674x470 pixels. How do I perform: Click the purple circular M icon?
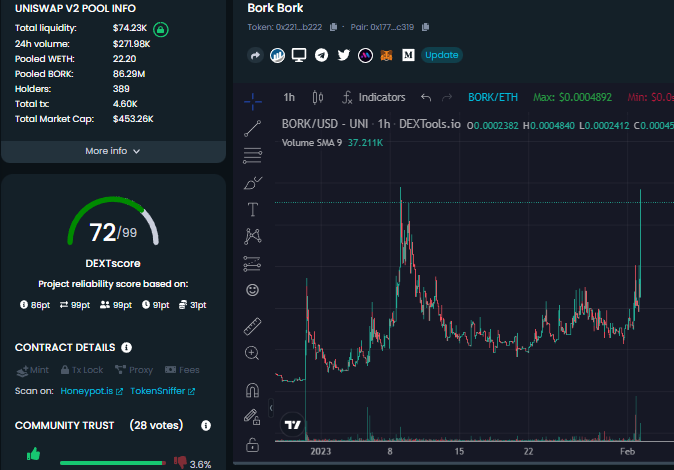click(365, 55)
